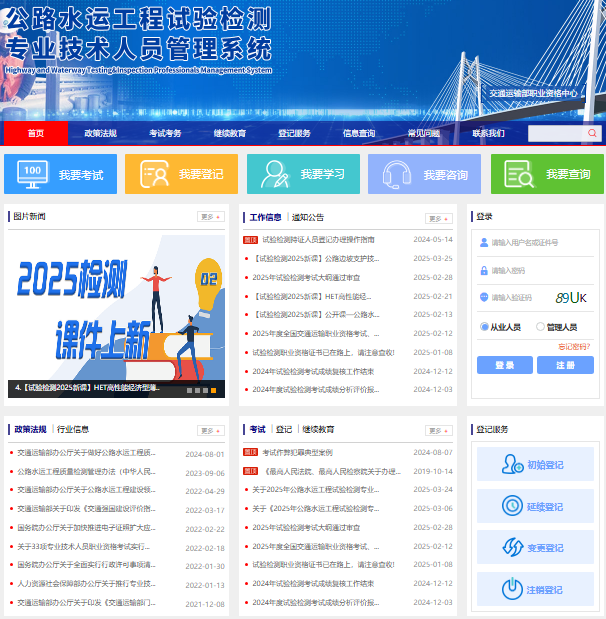606x619 pixels.
Task: Select the first carousel indicator dot
Action: coord(189,390)
